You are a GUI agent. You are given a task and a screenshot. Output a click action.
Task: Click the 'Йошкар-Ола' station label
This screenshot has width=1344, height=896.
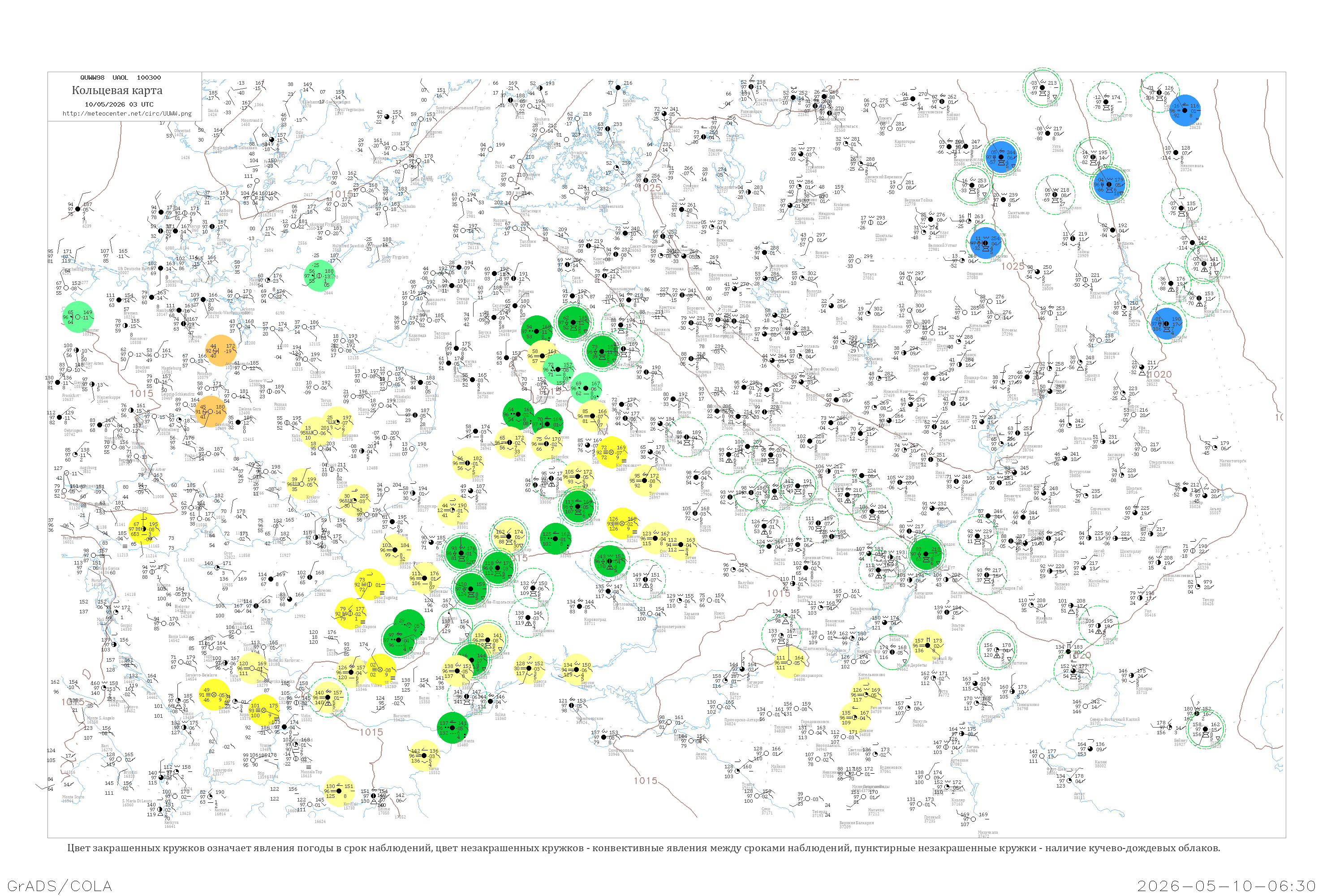(975, 377)
